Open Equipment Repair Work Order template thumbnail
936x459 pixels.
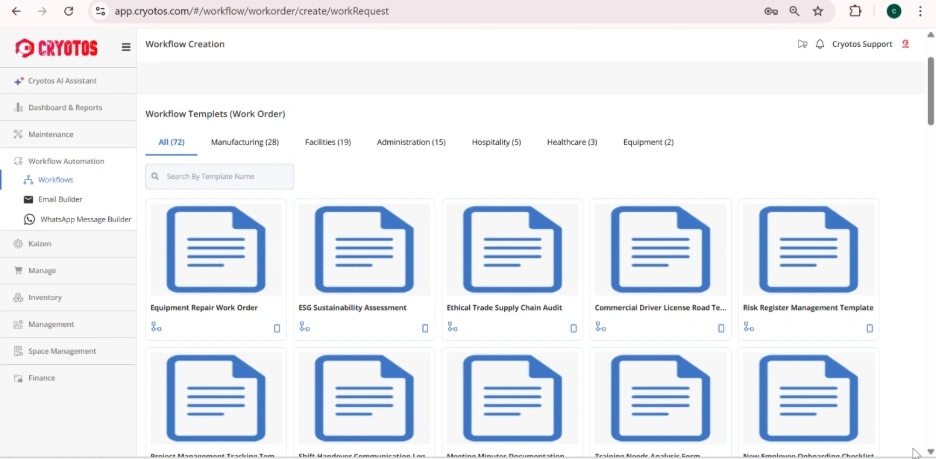(215, 249)
